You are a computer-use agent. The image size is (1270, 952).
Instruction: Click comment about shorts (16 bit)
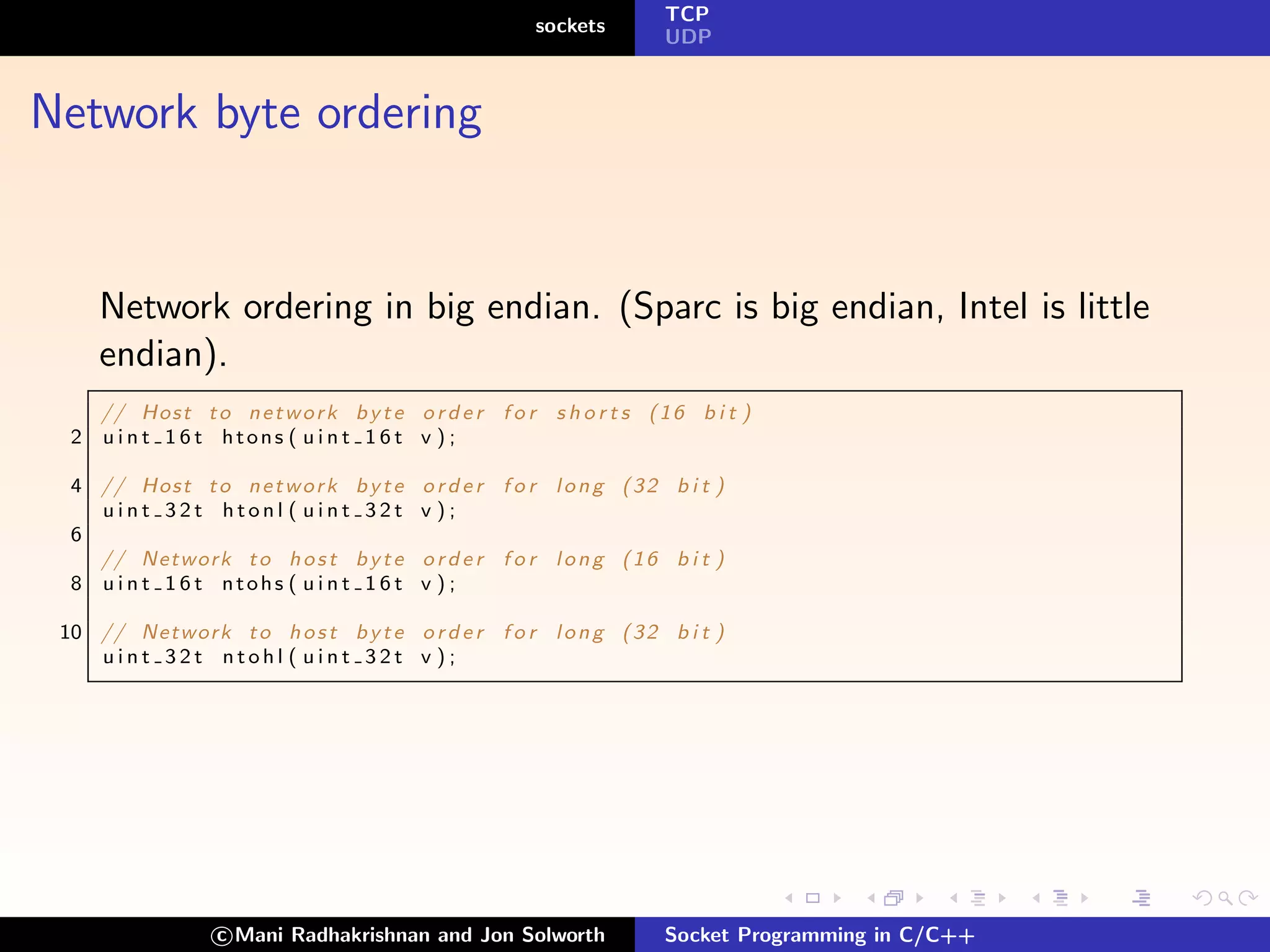[x=427, y=413]
